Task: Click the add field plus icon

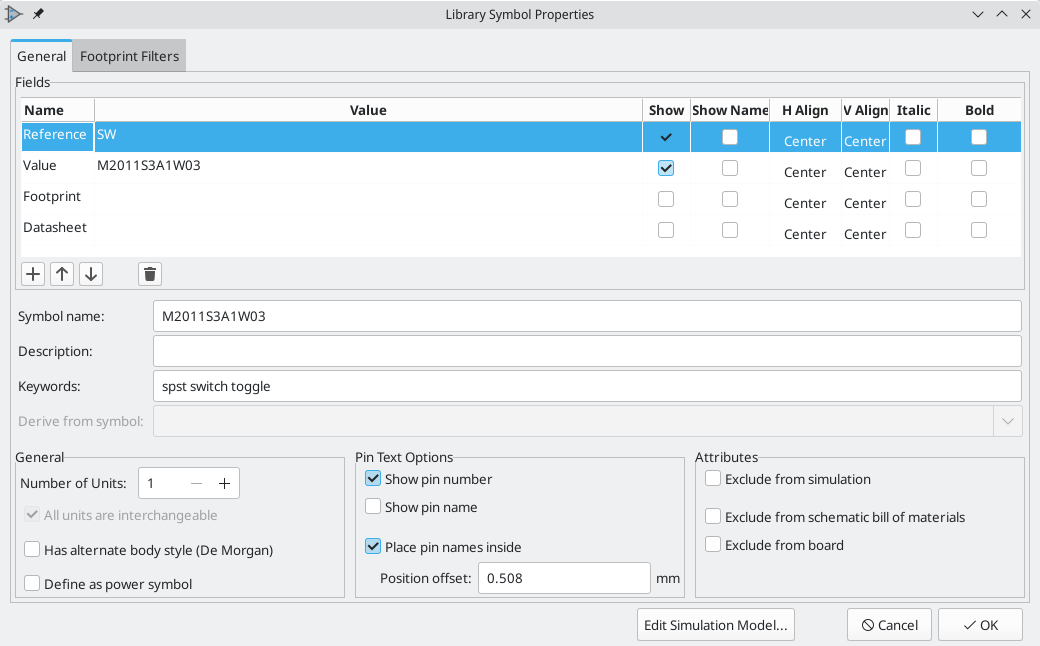Action: [x=33, y=274]
